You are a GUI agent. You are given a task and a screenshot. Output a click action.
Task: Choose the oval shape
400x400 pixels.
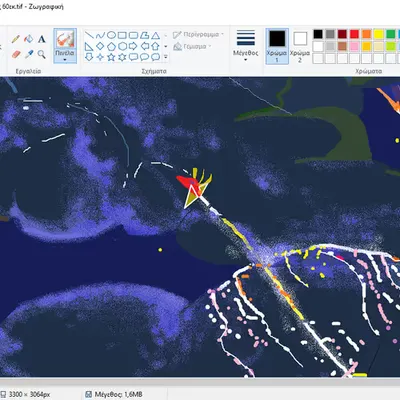[111, 35]
